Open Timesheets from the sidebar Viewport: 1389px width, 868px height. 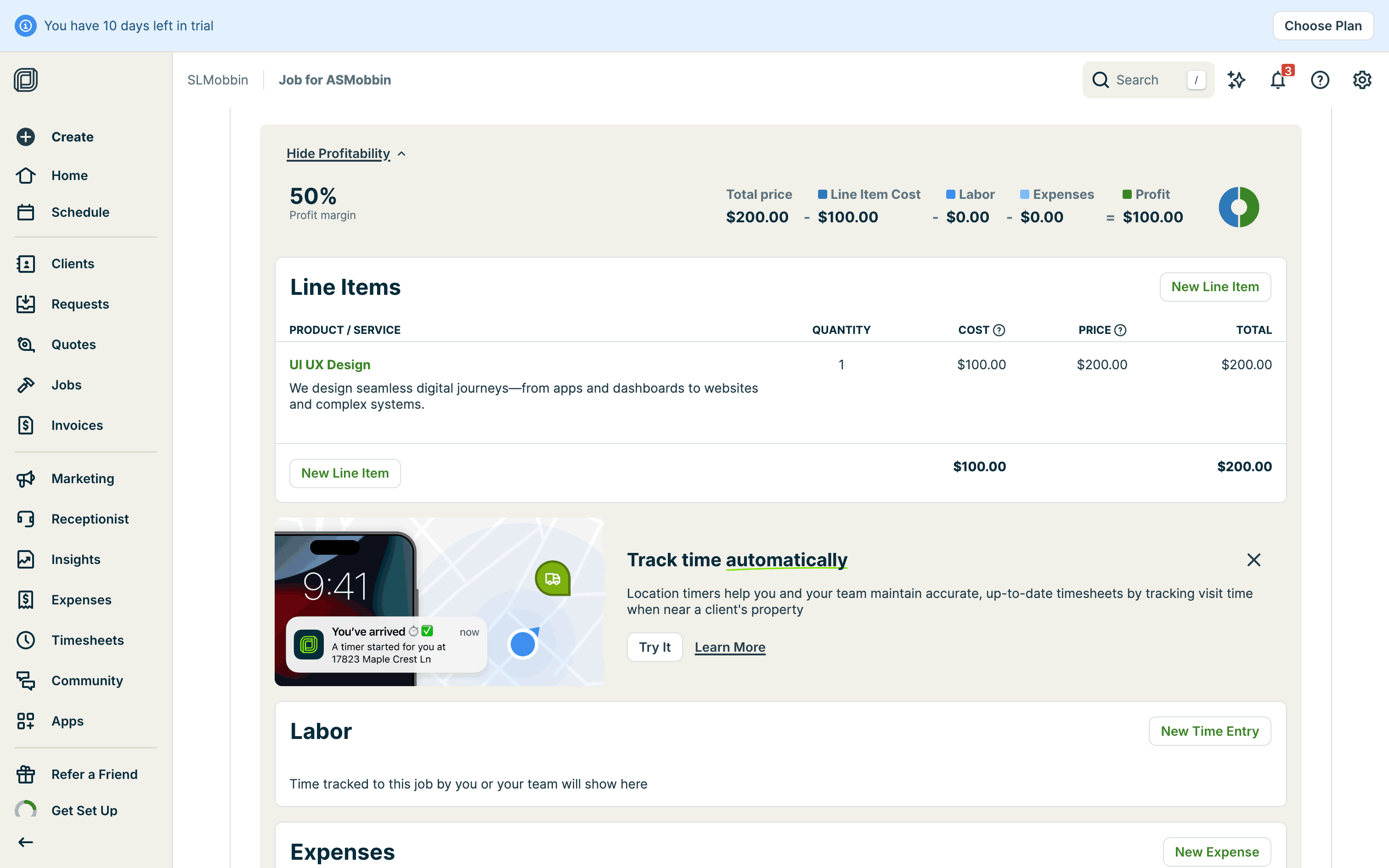(87, 640)
